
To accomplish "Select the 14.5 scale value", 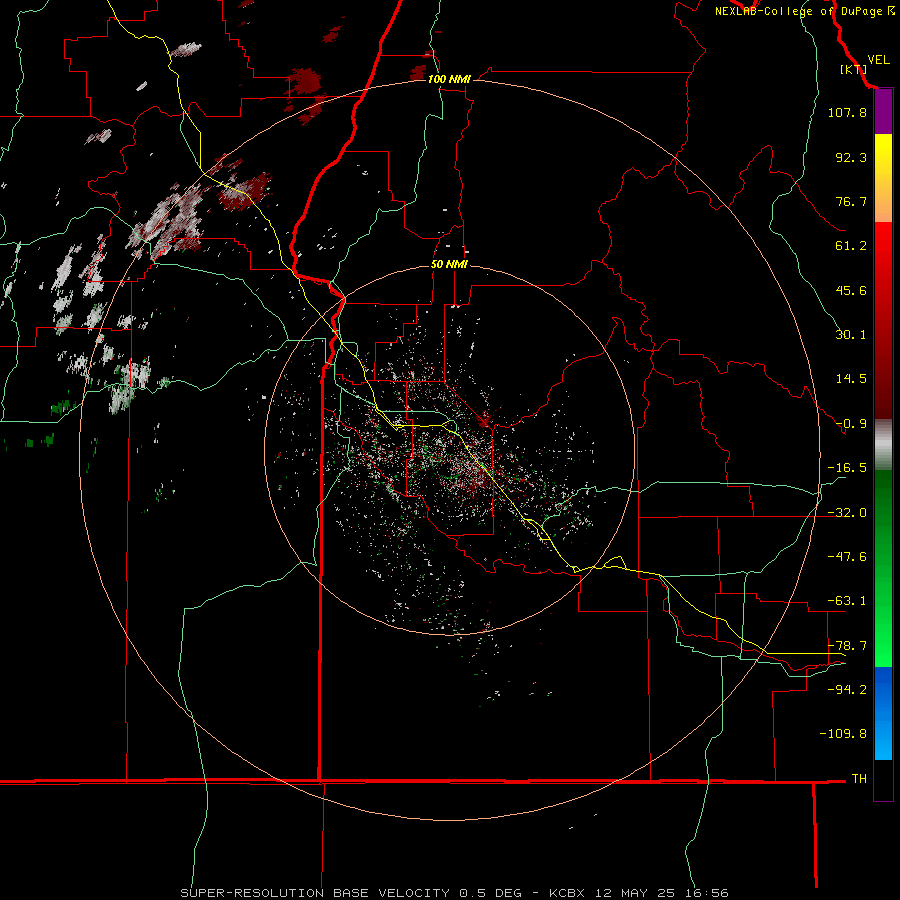I will (x=851, y=379).
